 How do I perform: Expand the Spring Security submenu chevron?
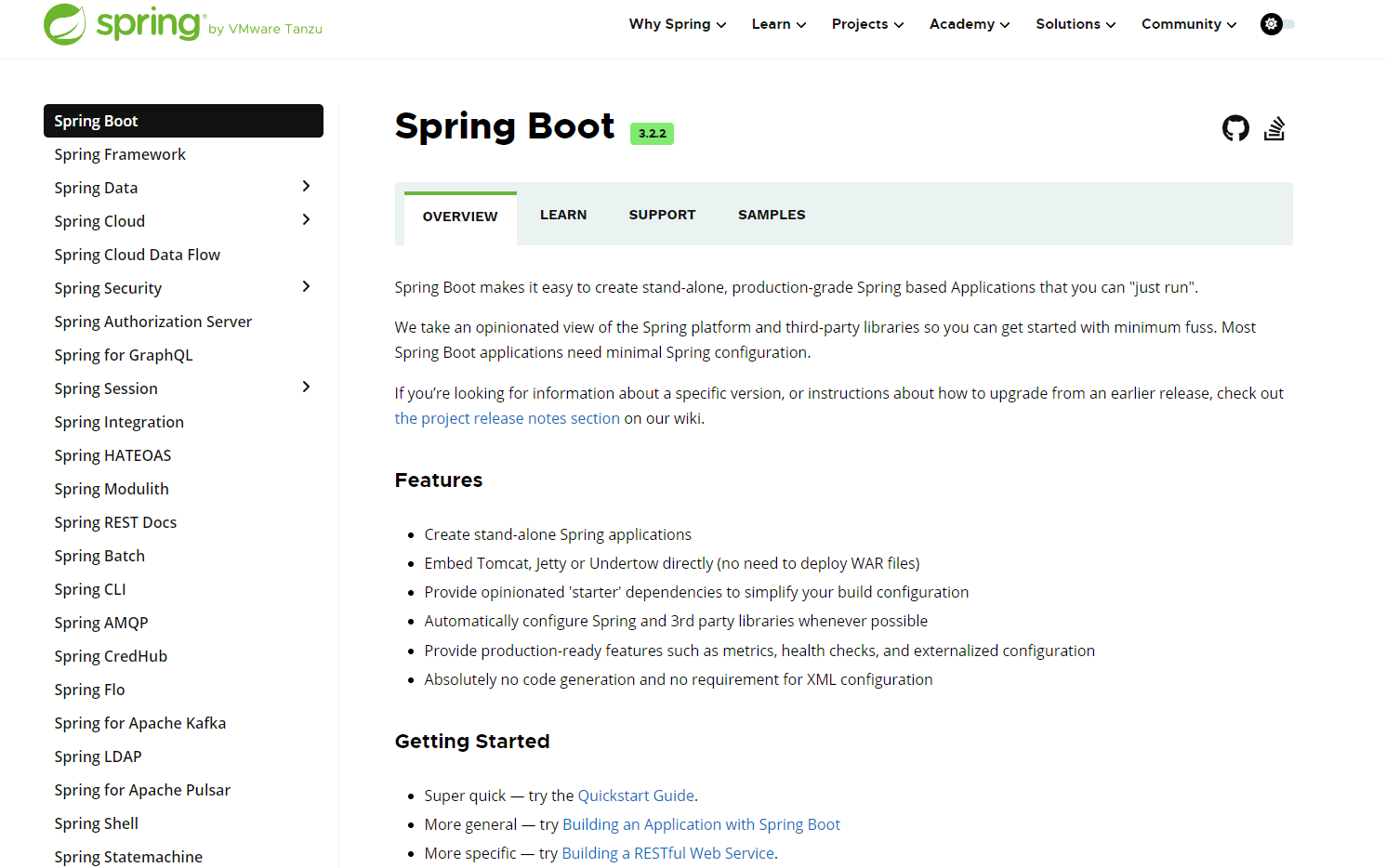[x=306, y=287]
